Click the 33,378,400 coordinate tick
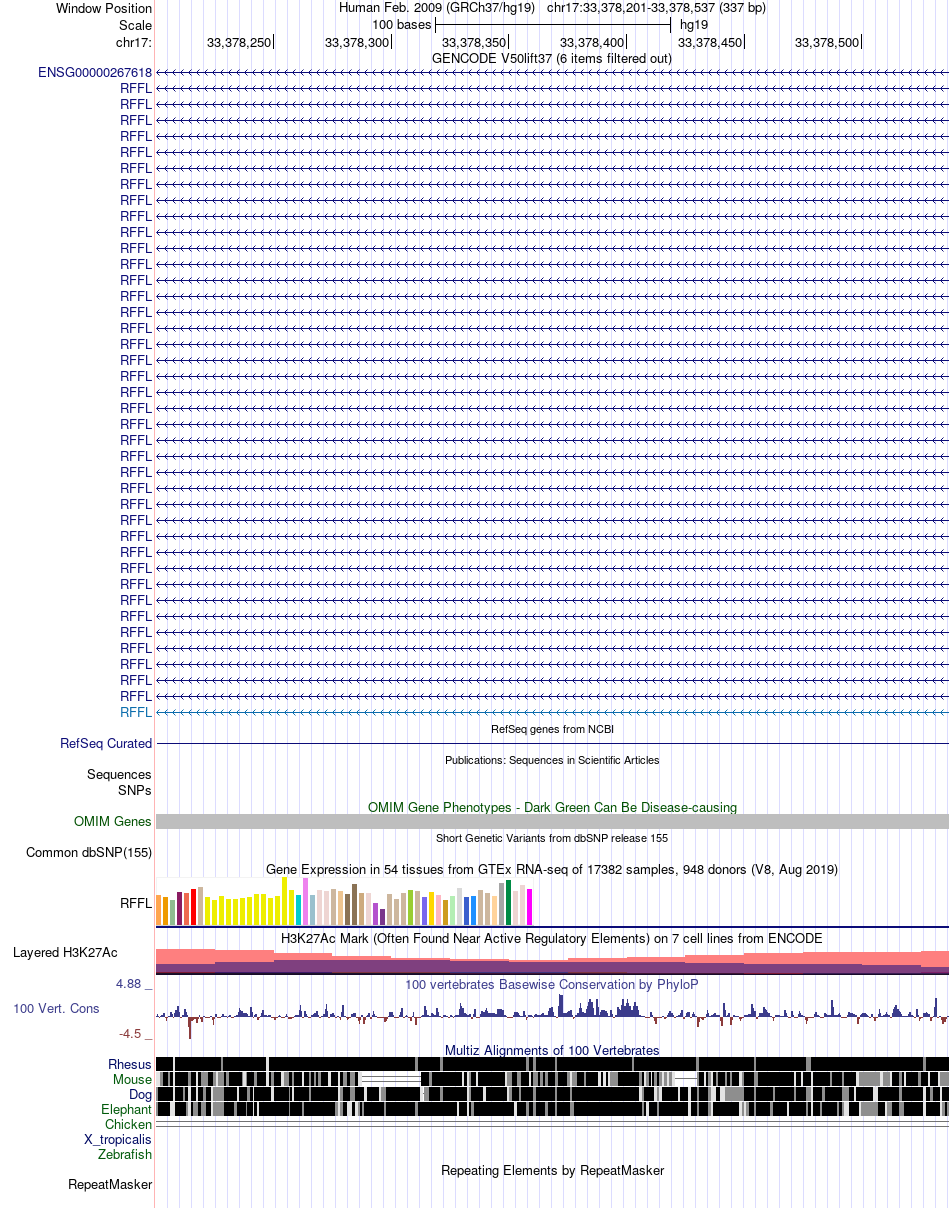Screen dimensions: 950x1208 tap(593, 42)
